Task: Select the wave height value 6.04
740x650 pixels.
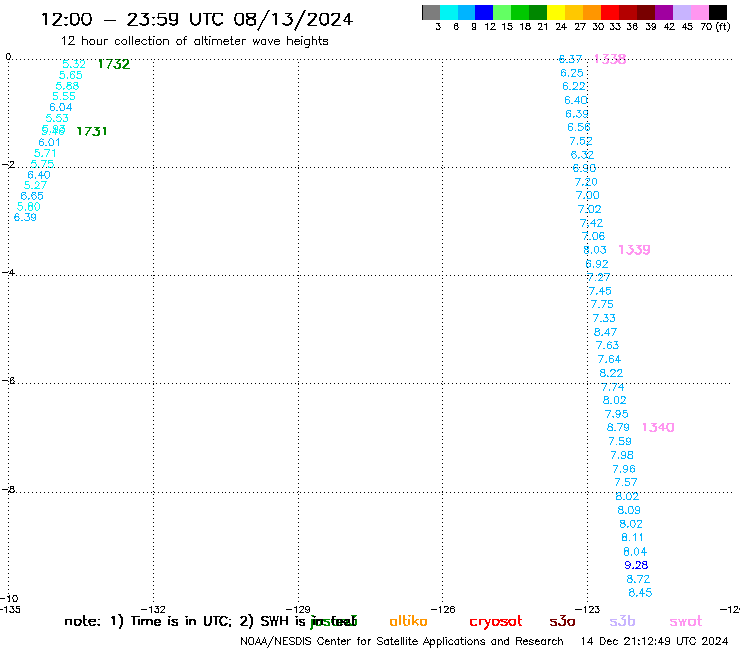Action: coord(61,107)
